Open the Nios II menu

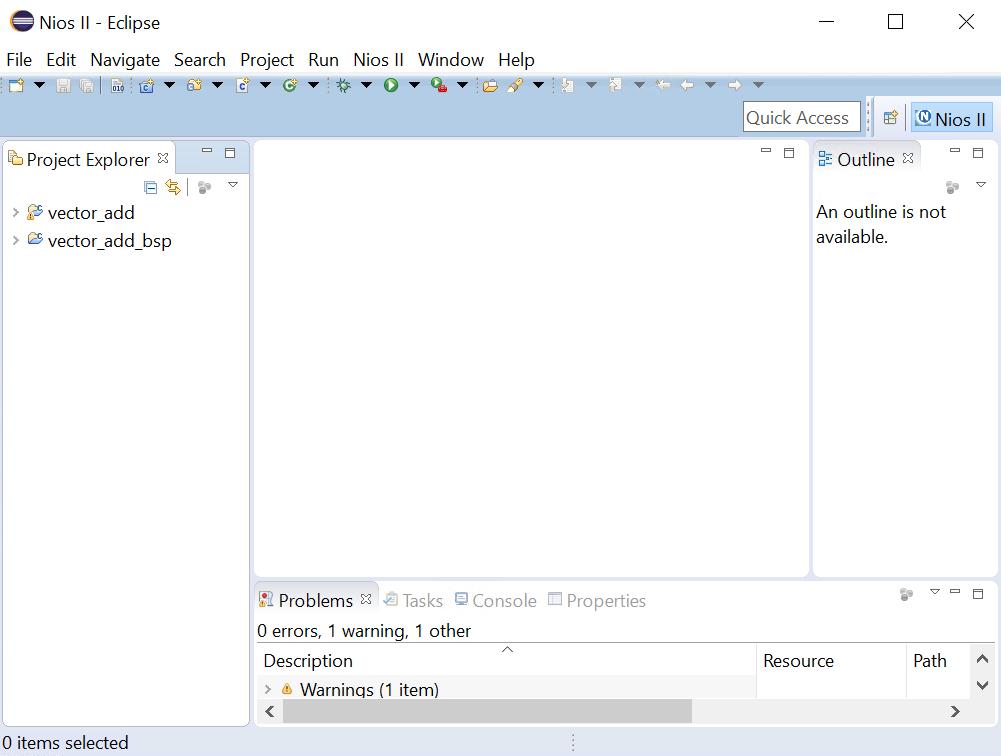click(379, 60)
